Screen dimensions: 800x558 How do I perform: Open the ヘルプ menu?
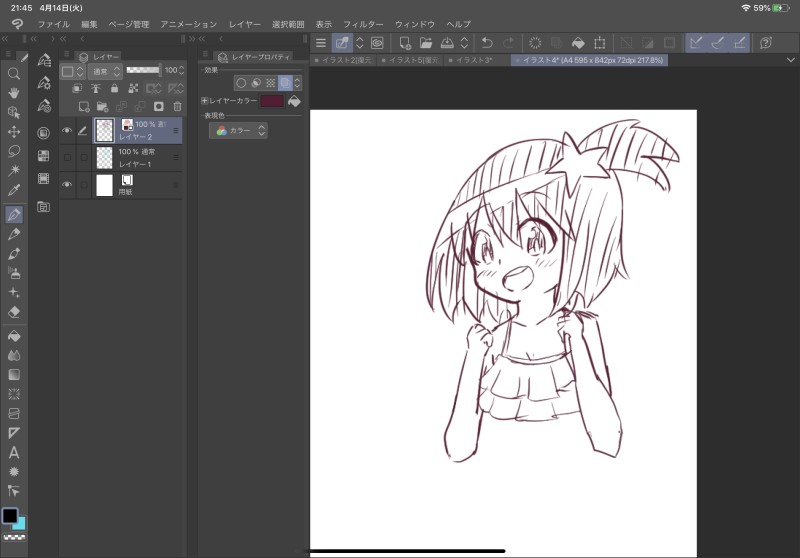(458, 23)
